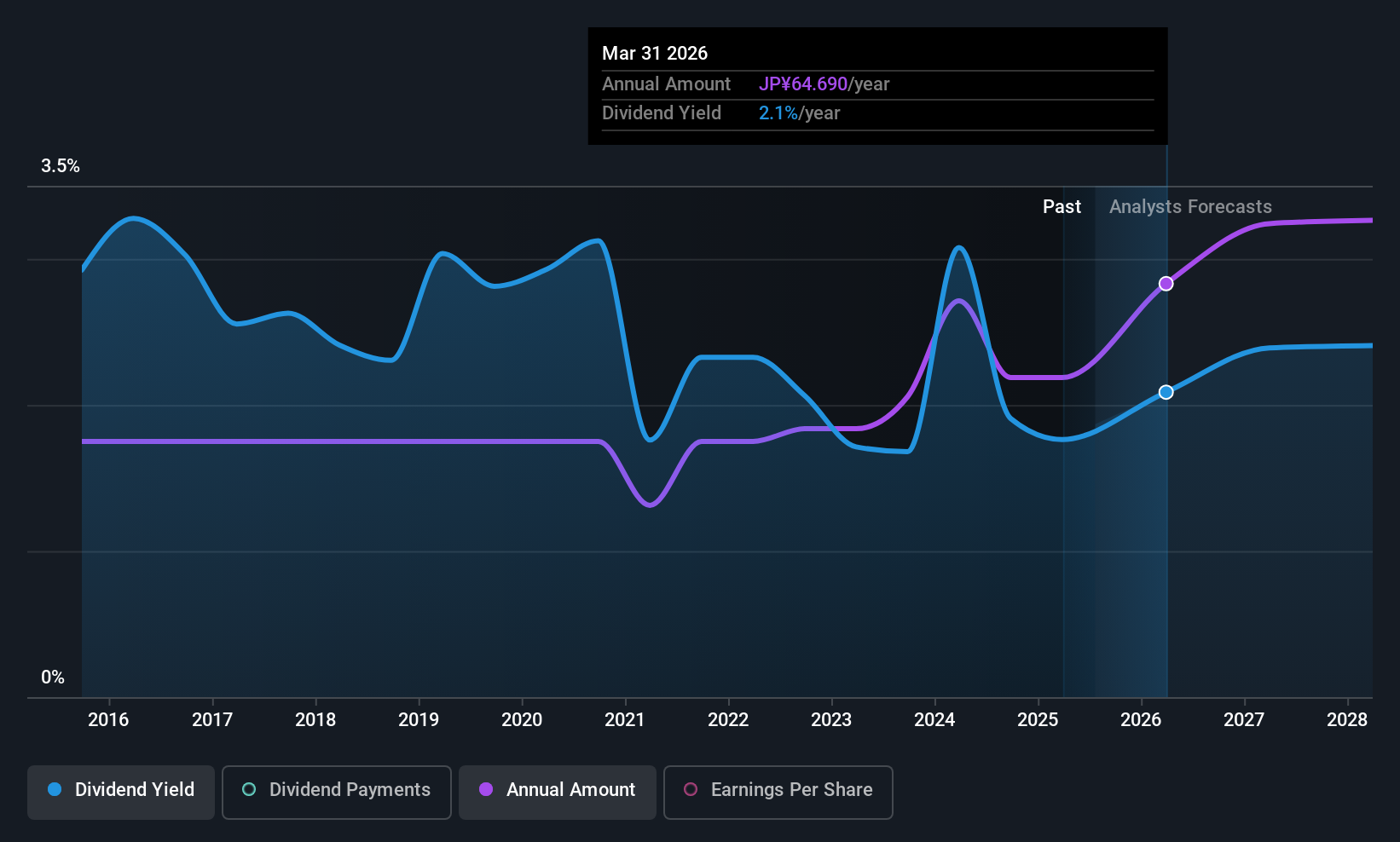Click the Past region label

(1062, 207)
